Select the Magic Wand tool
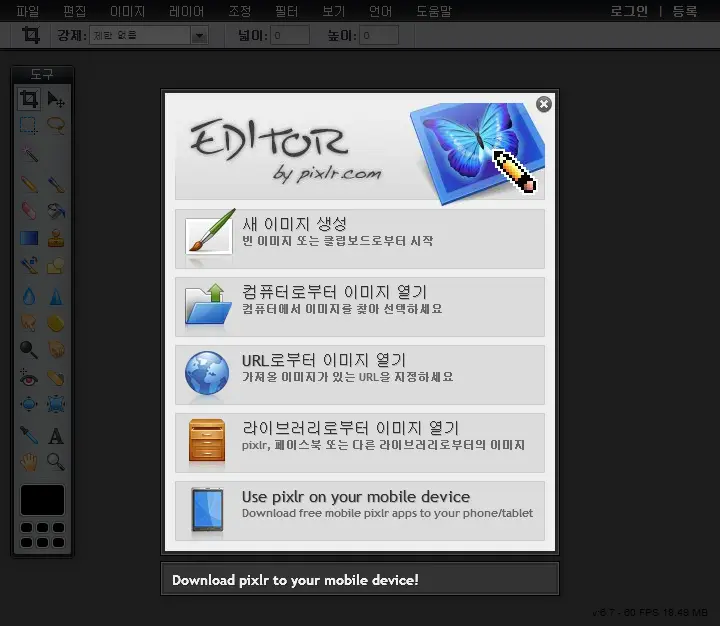 pos(29,154)
